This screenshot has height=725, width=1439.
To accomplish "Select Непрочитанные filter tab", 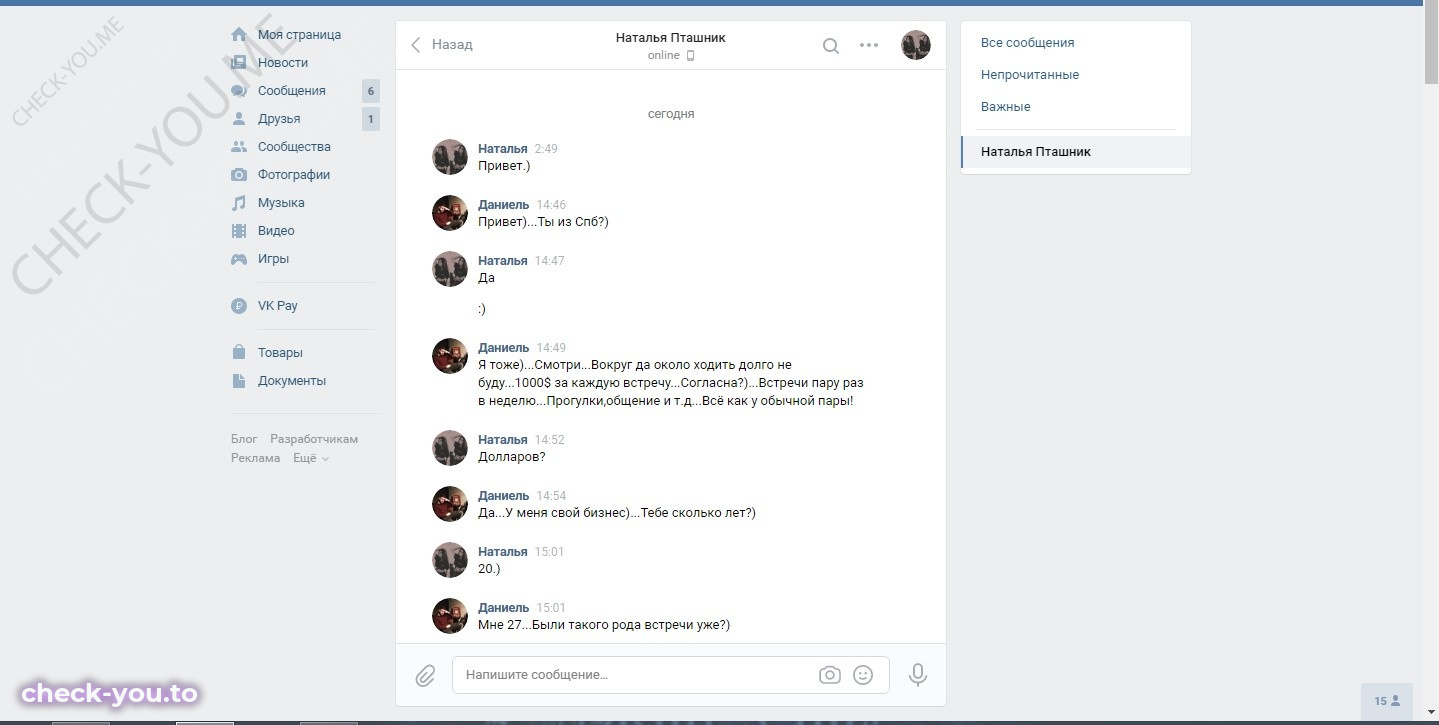I will [1076, 75].
